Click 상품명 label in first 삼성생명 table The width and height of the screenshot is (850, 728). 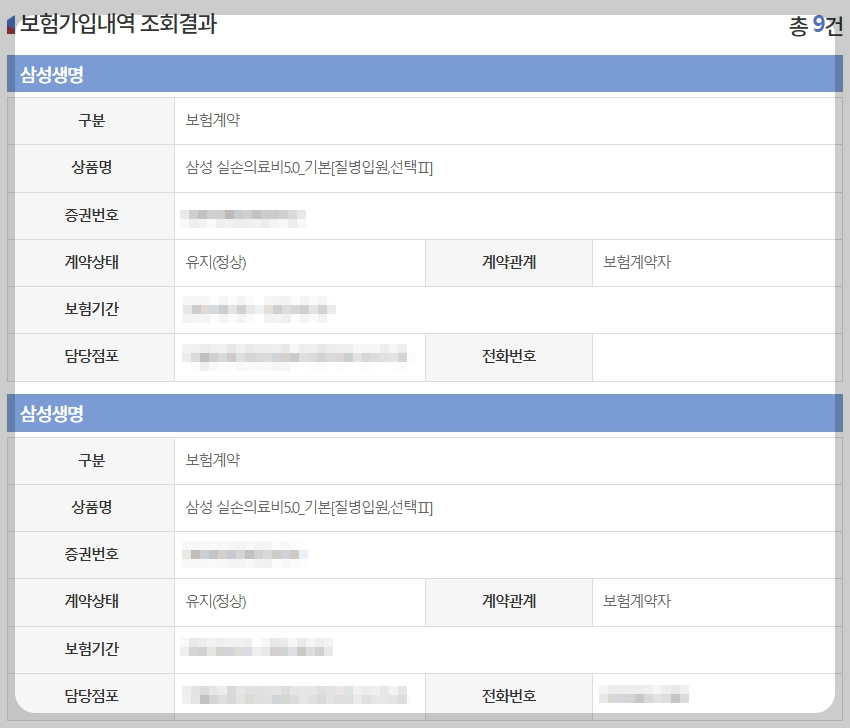(92, 167)
